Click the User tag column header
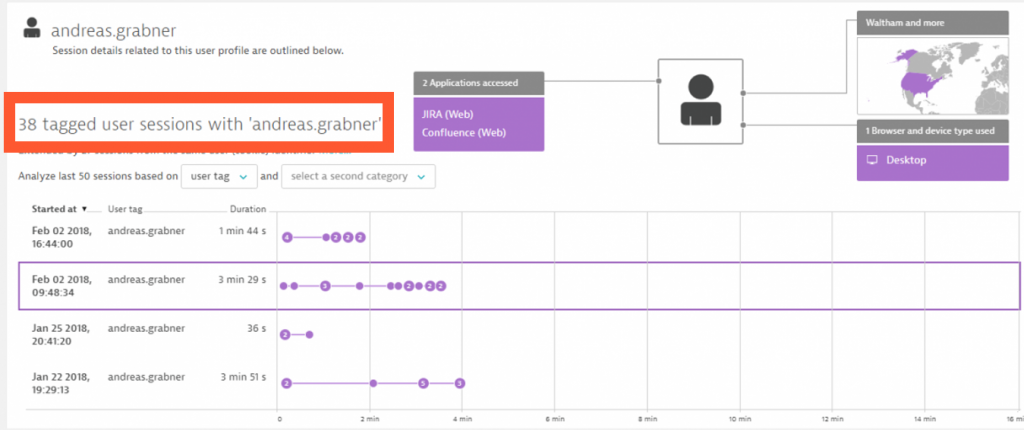The width and height of the screenshot is (1024, 430). point(125,209)
